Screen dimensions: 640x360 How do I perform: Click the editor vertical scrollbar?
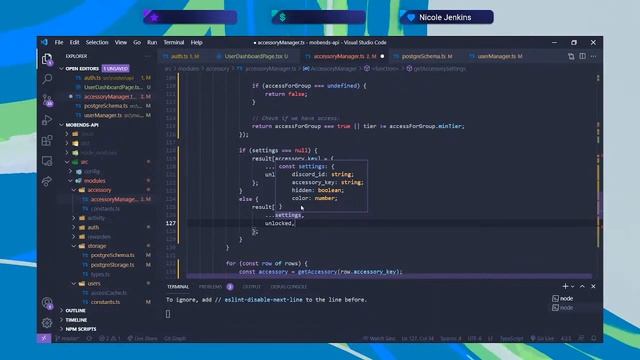pyautogui.click(x=599, y=176)
